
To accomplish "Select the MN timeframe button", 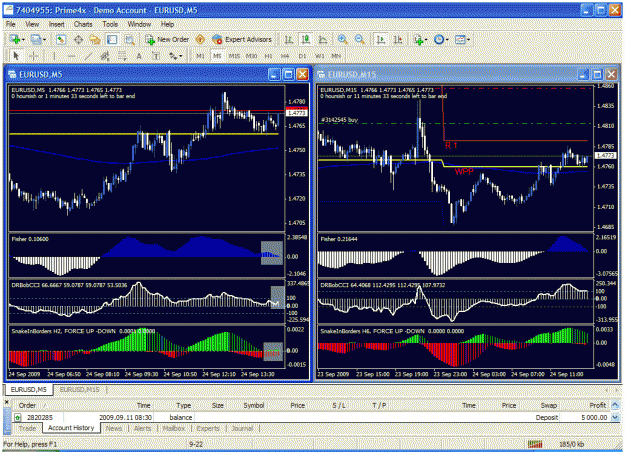I will click(336, 56).
